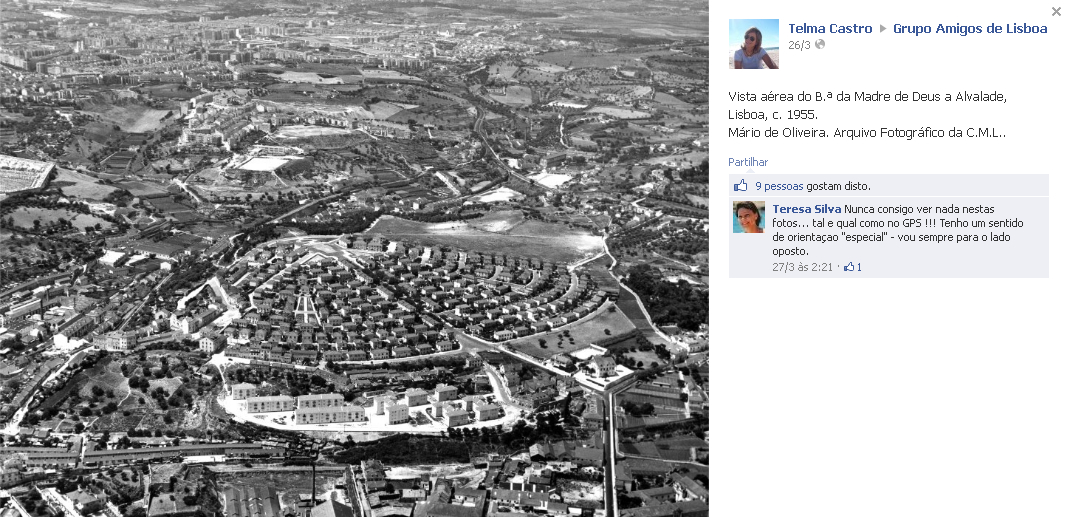The height and width of the screenshot is (517, 1068).
Task: Click the number 1 beside comment like icon
Action: (x=859, y=267)
